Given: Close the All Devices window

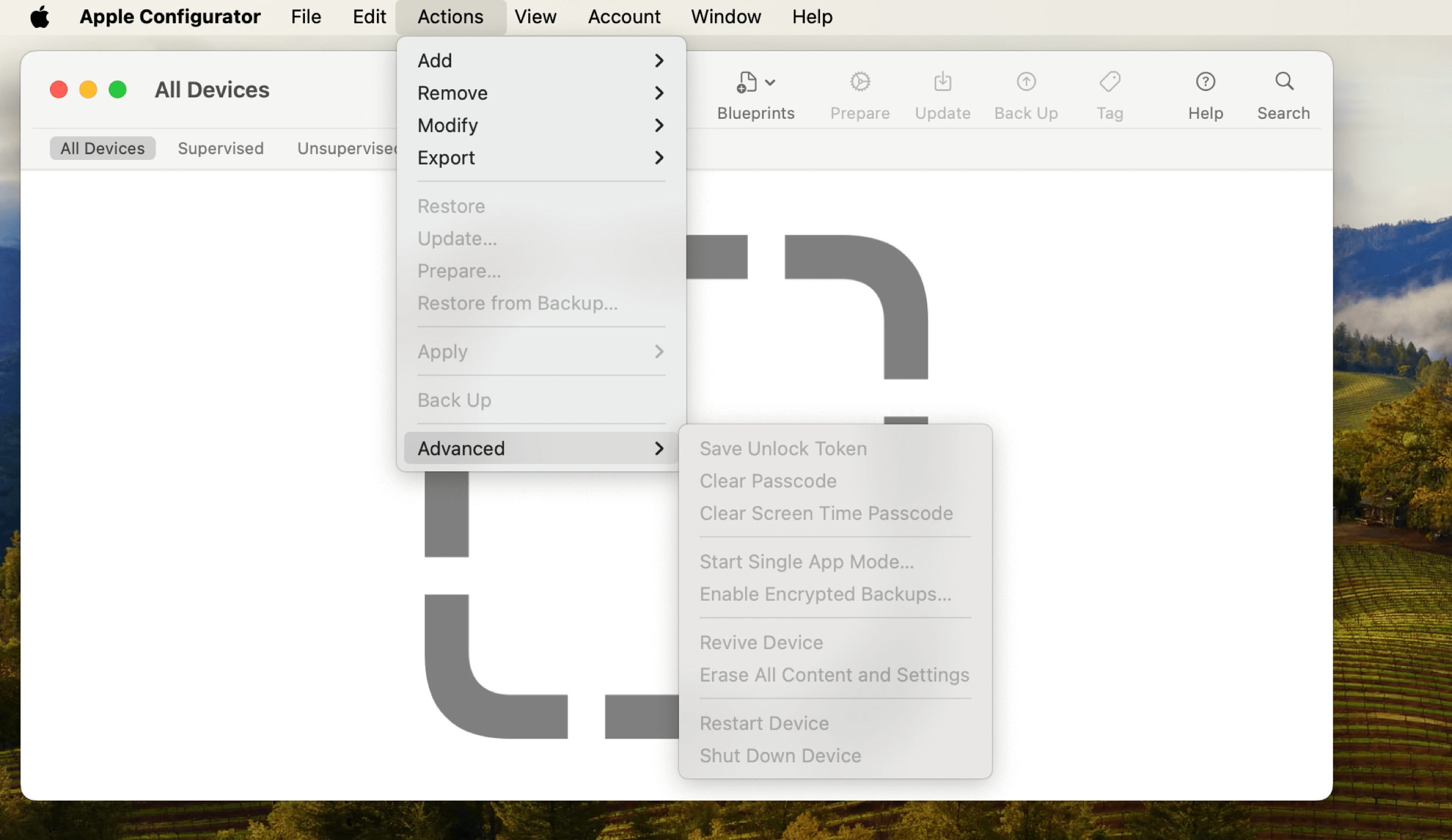Looking at the screenshot, I should (x=59, y=90).
